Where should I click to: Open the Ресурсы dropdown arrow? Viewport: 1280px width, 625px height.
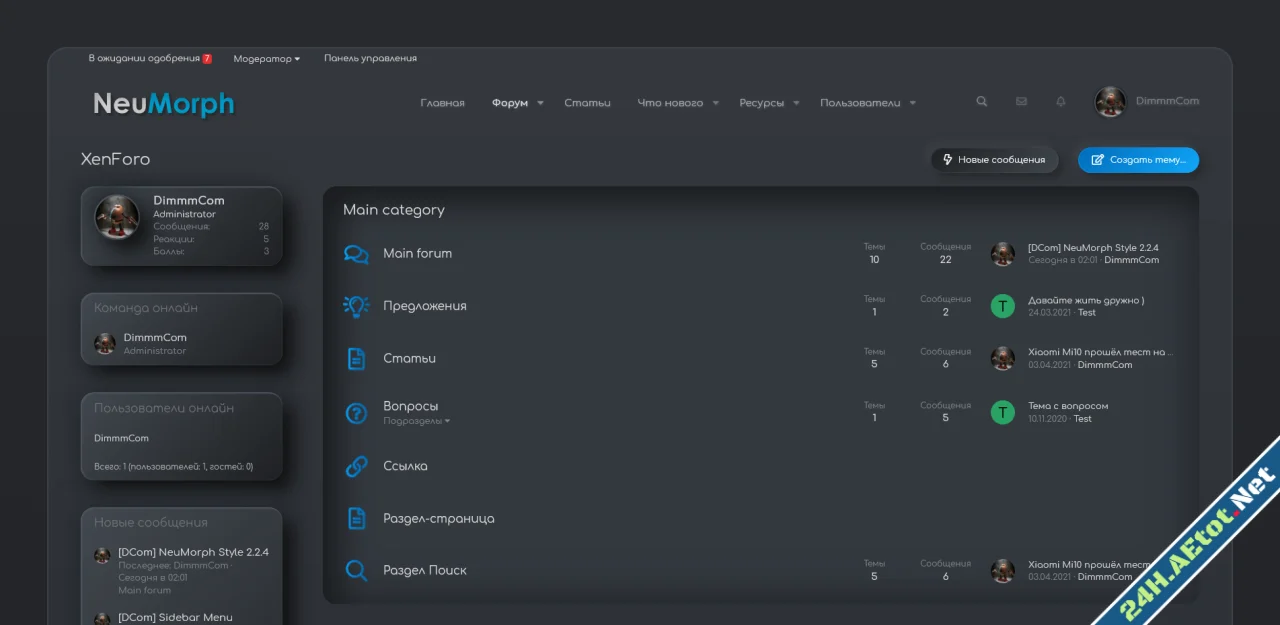click(796, 103)
